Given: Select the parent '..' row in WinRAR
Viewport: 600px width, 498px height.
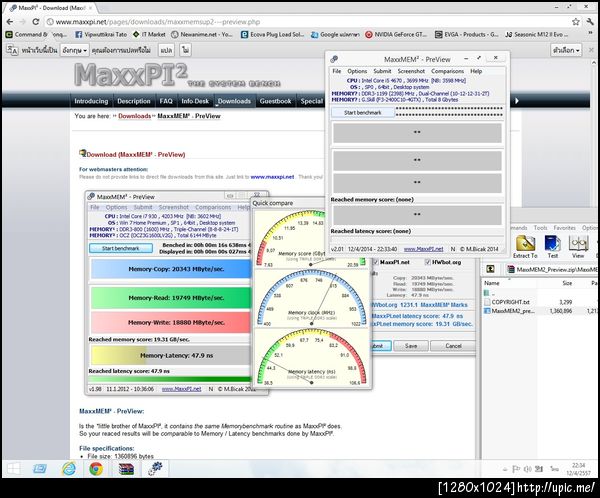Looking at the screenshot, I should [490, 293].
